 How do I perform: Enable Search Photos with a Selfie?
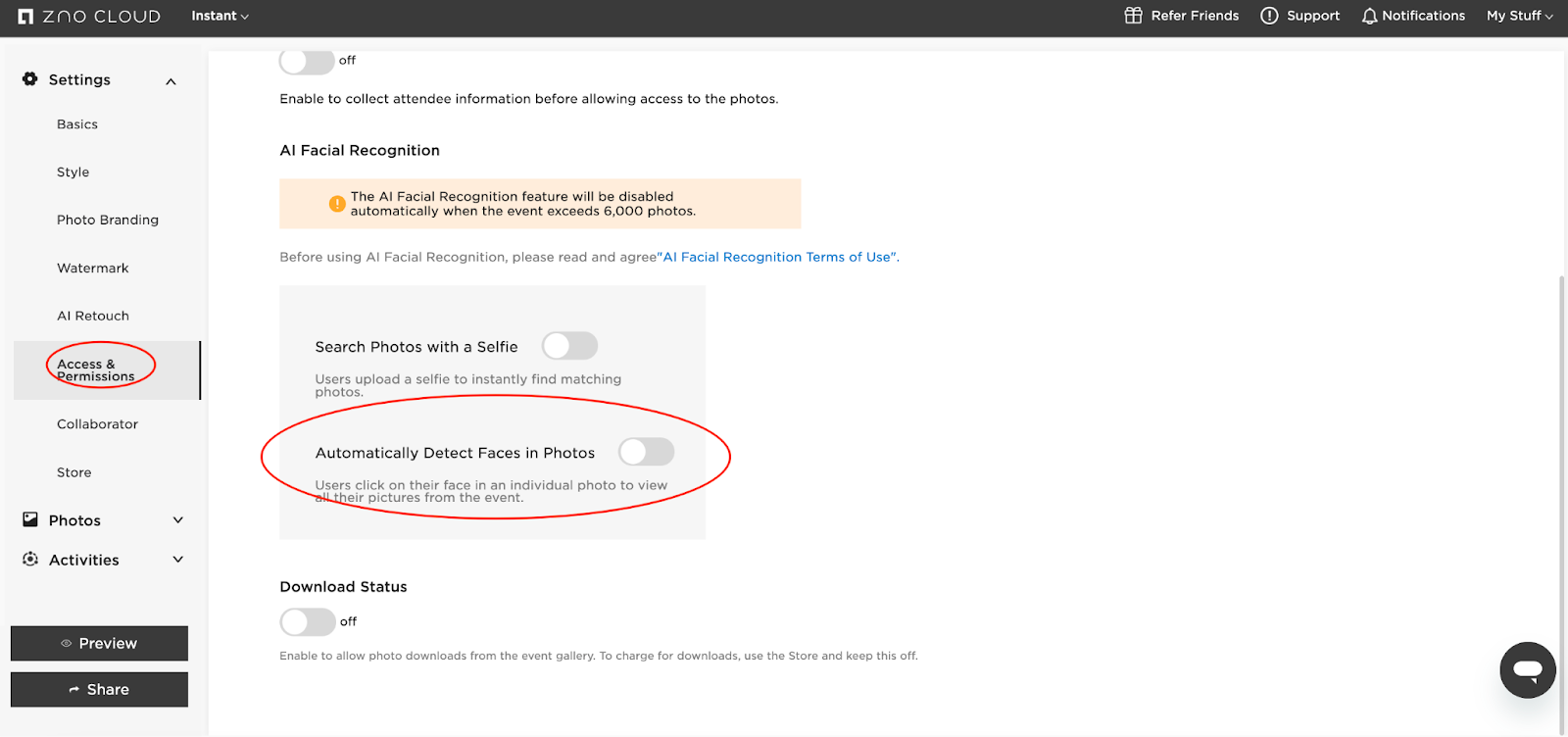pyautogui.click(x=569, y=346)
